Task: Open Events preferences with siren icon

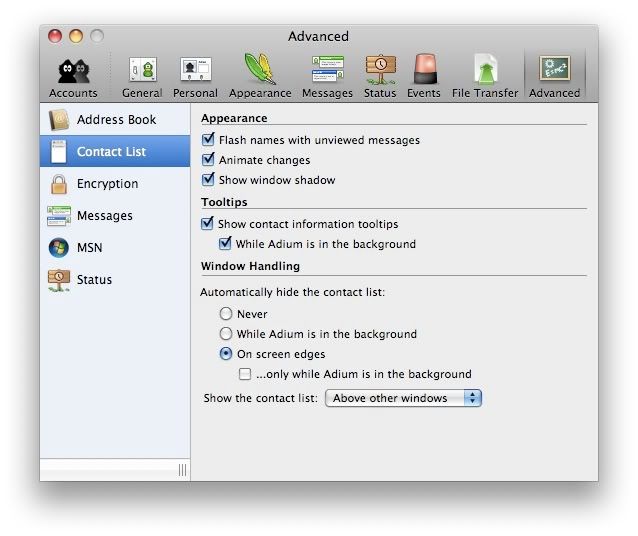Action: (424, 75)
